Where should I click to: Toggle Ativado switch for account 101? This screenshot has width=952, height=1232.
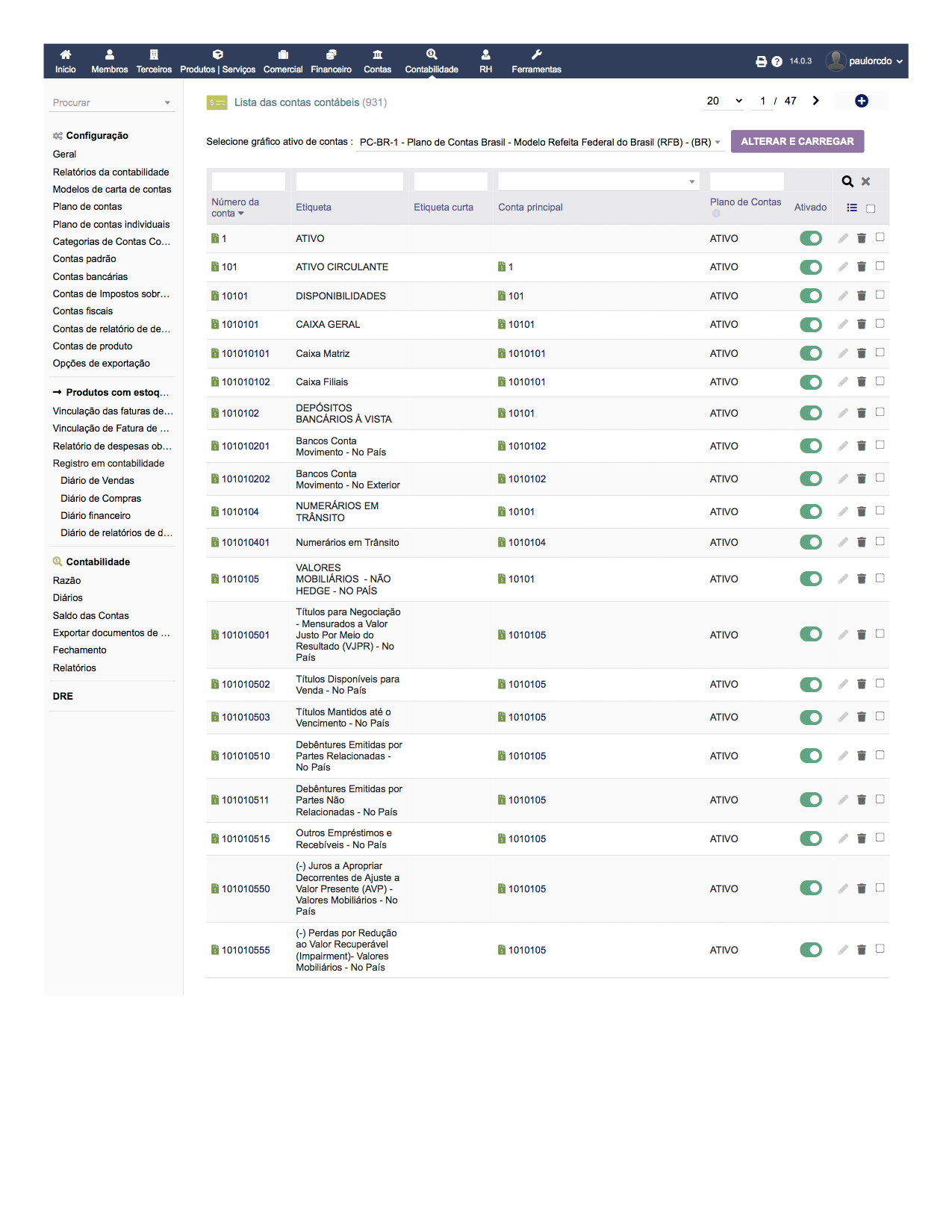click(x=810, y=267)
